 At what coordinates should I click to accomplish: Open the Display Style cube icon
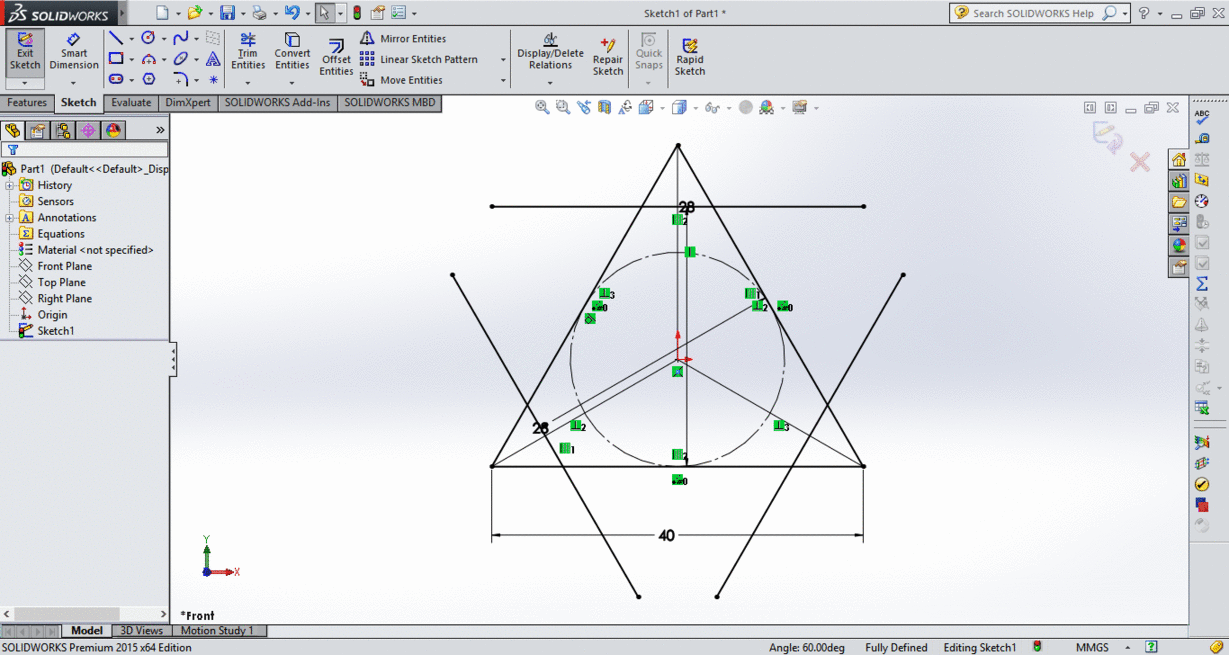click(x=679, y=107)
